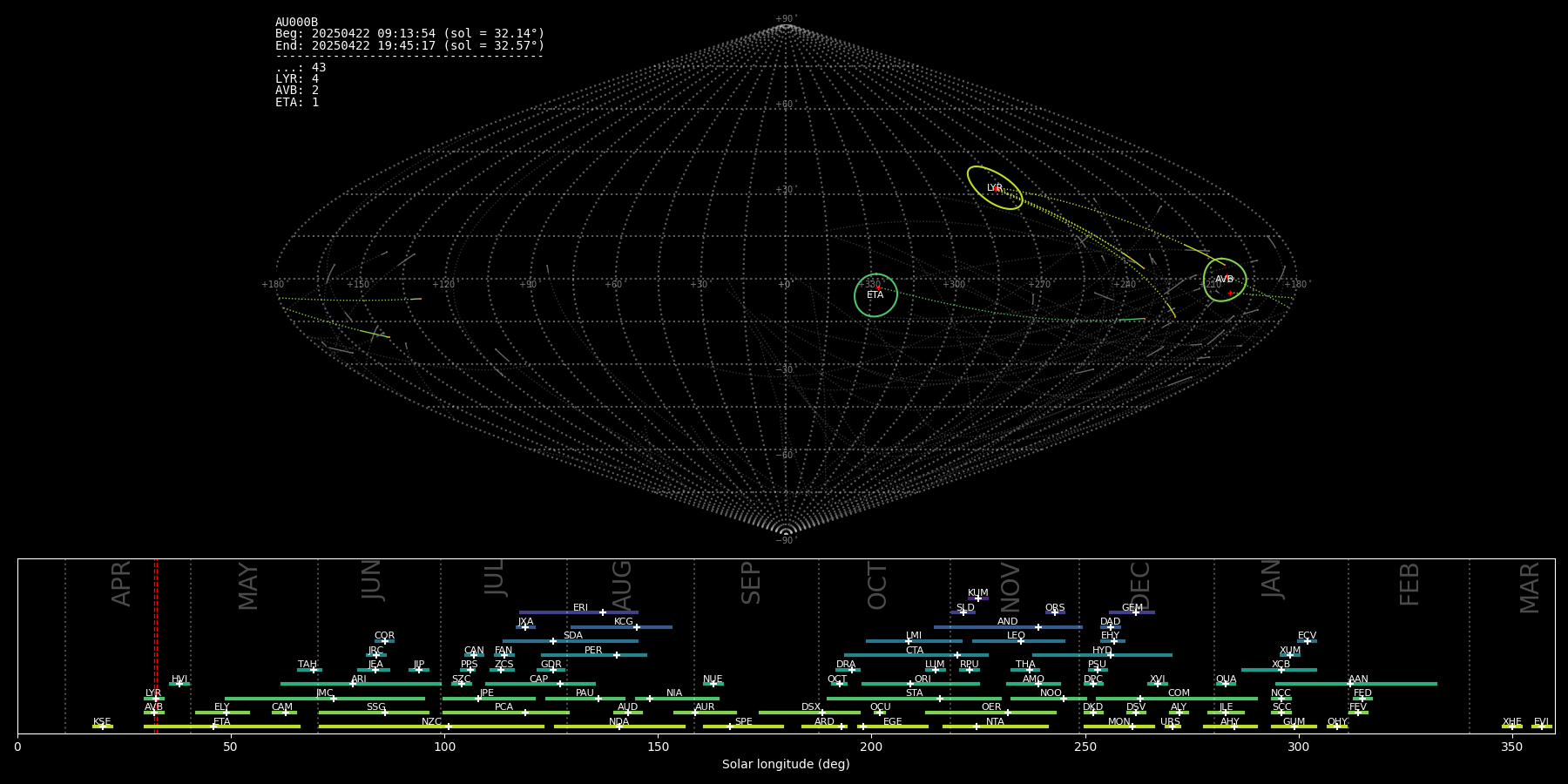This screenshot has width=1568, height=784.
Task: Select the HVI shower marker in the timeline
Action: [x=179, y=684]
